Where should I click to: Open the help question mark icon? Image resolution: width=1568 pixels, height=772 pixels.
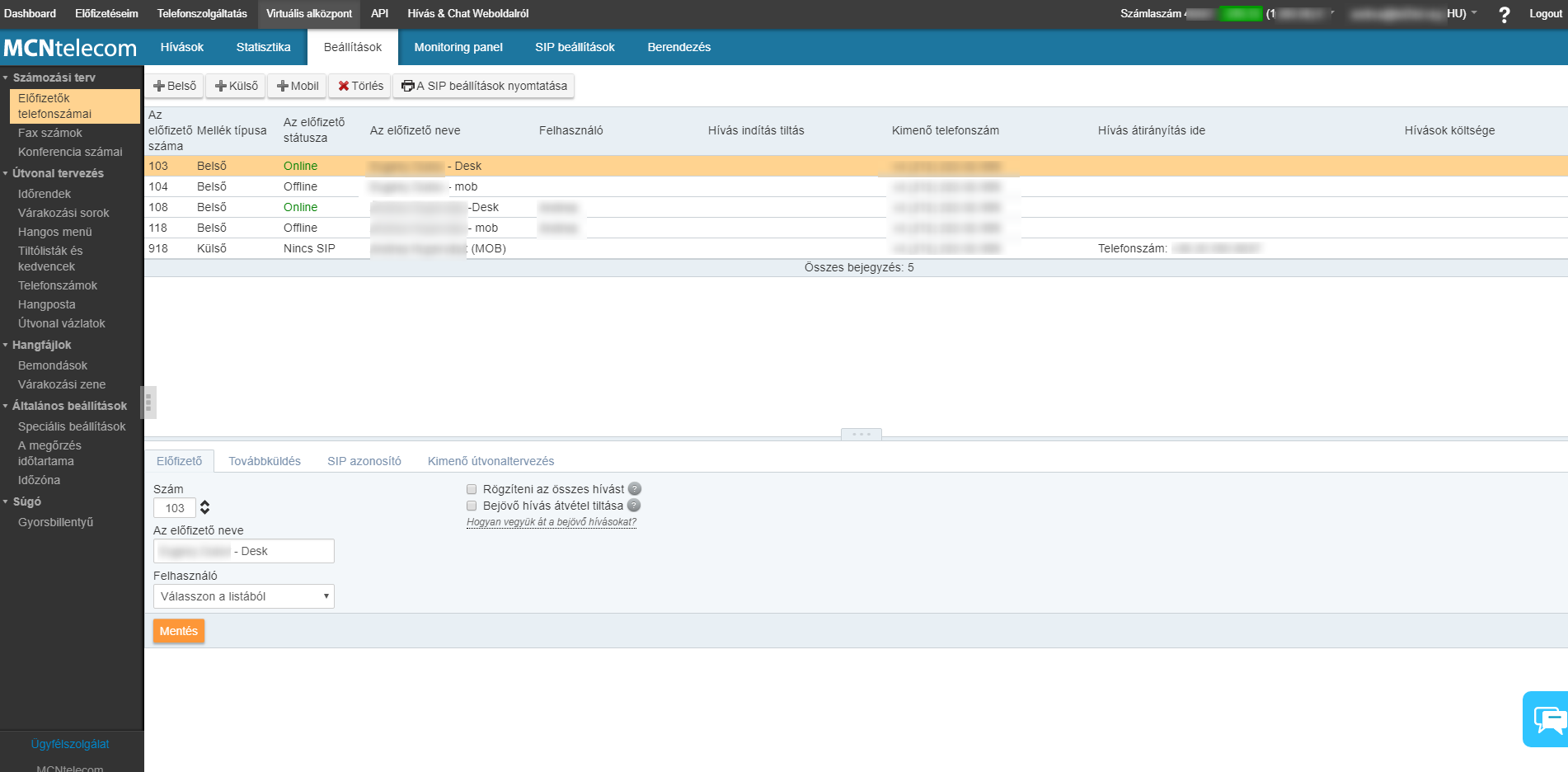[x=1504, y=14]
